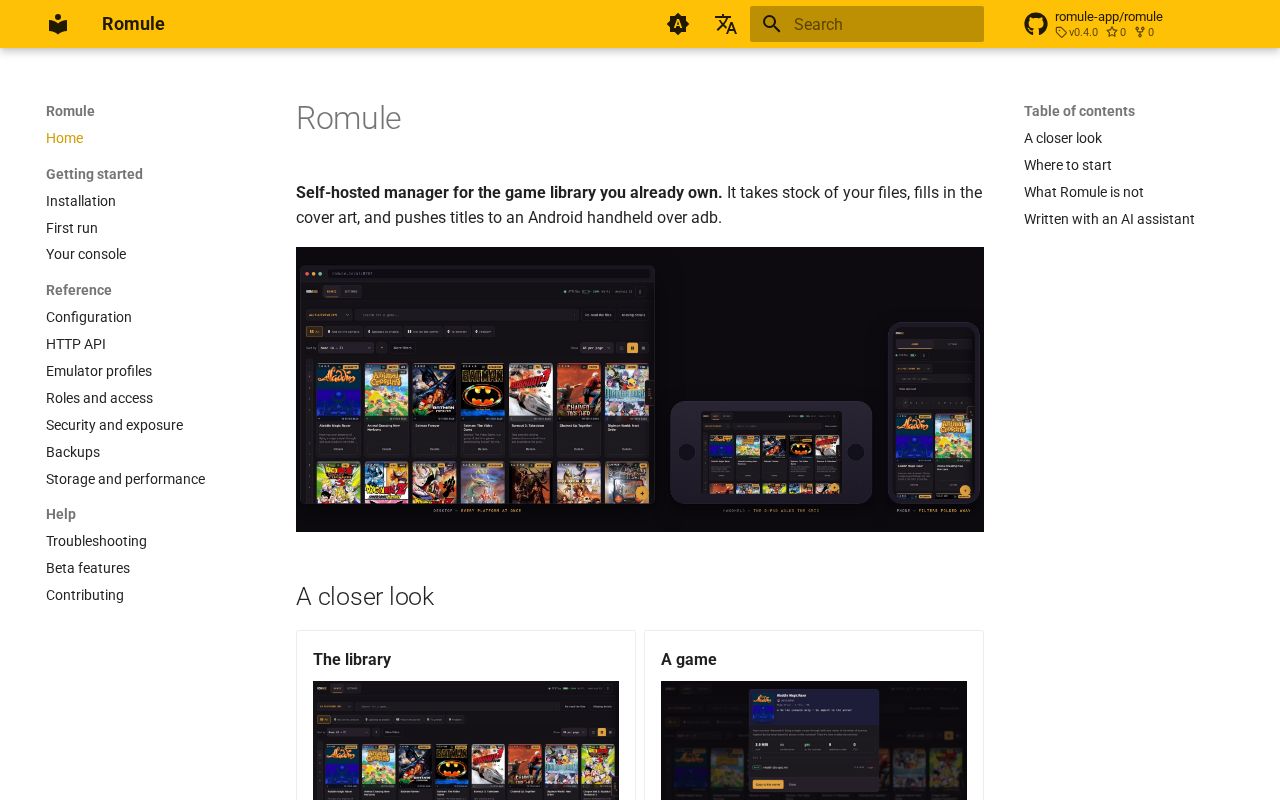The width and height of the screenshot is (1280, 800).
Task: Click the A game card title
Action: pos(689,660)
